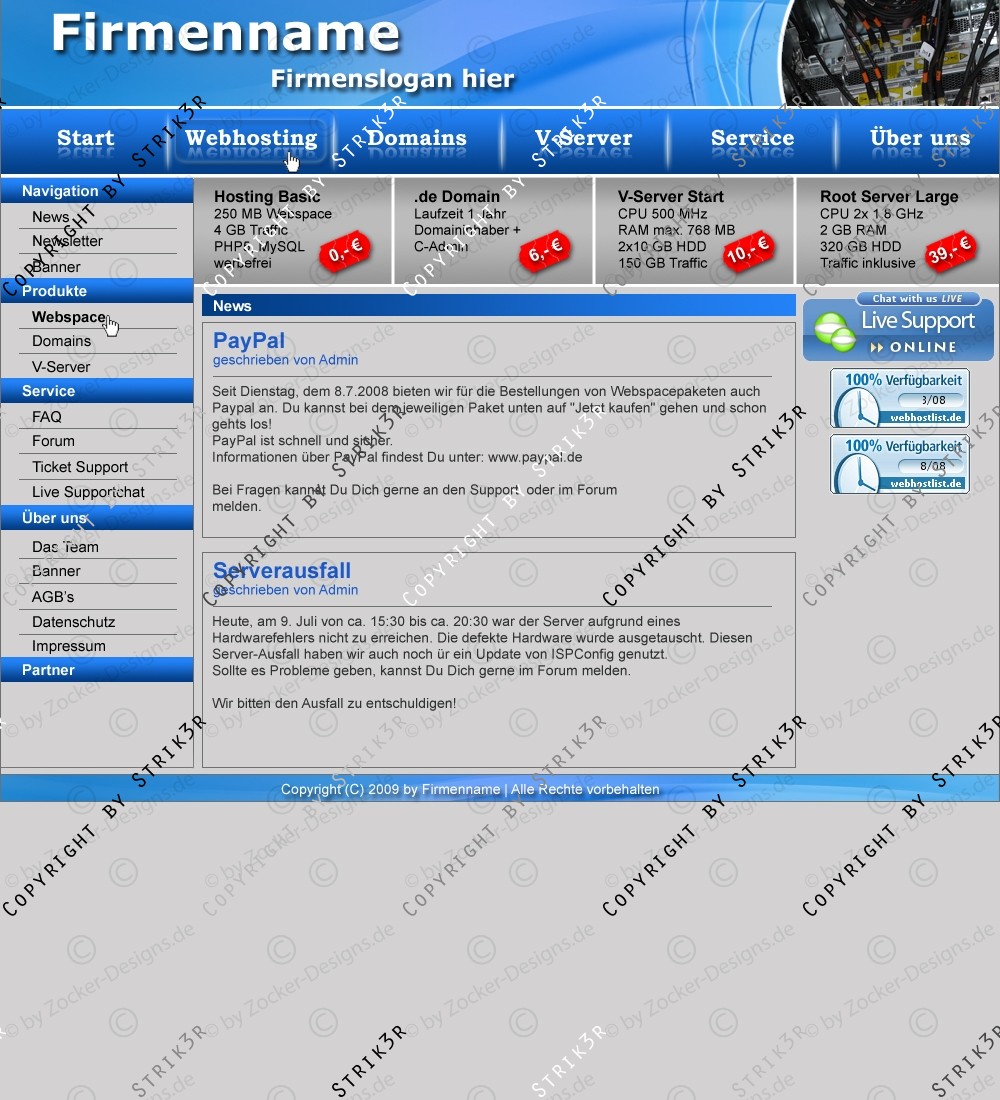Click the Service sidebar heading
Viewport: 1000px width, 1100px height.
(97, 391)
